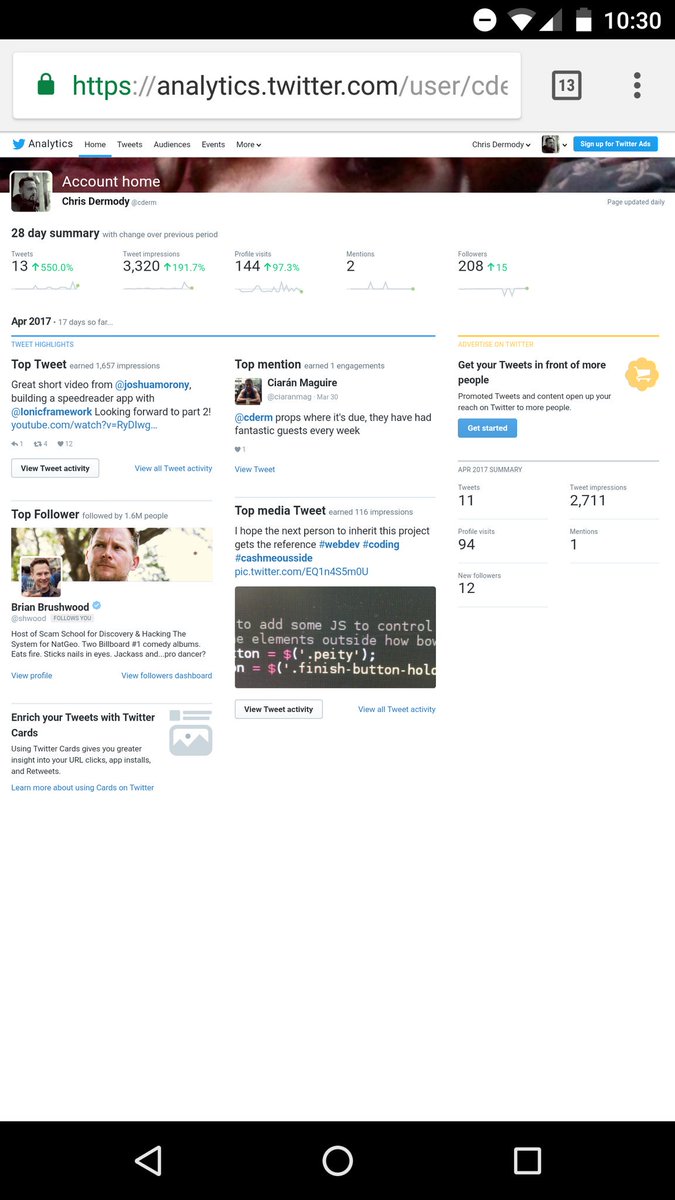675x1200 pixels.
Task: Select the Home tab
Action: click(95, 144)
